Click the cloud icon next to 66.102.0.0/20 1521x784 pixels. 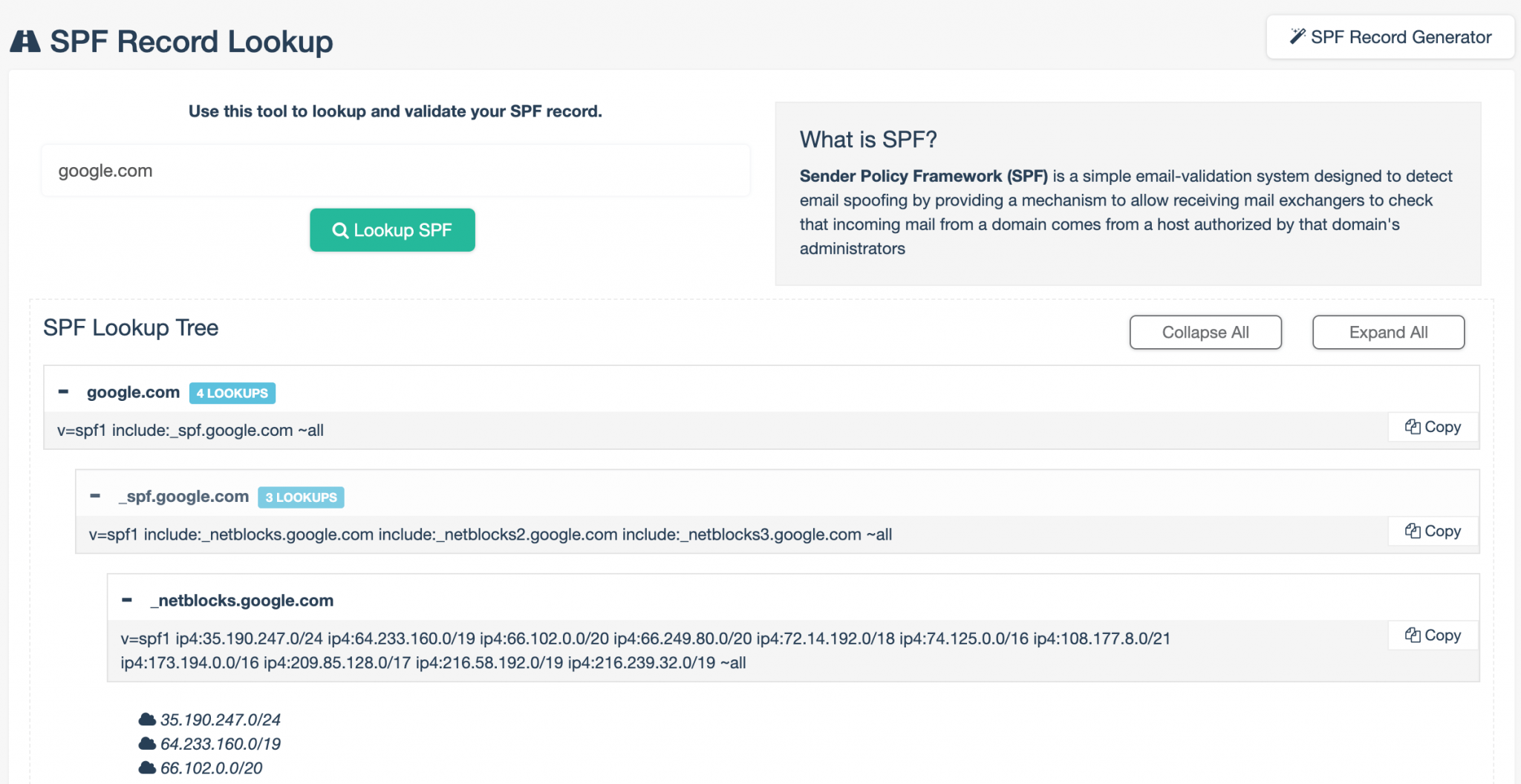coord(146,767)
